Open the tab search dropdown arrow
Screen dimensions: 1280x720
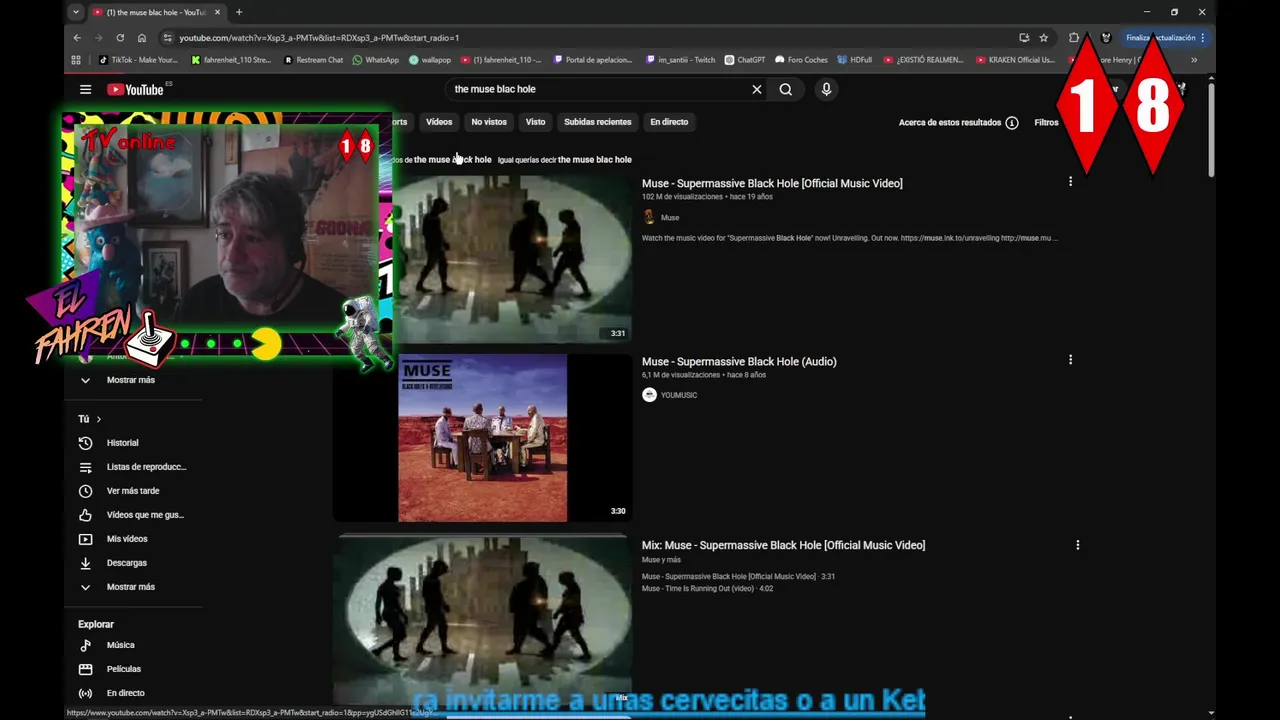(x=76, y=12)
